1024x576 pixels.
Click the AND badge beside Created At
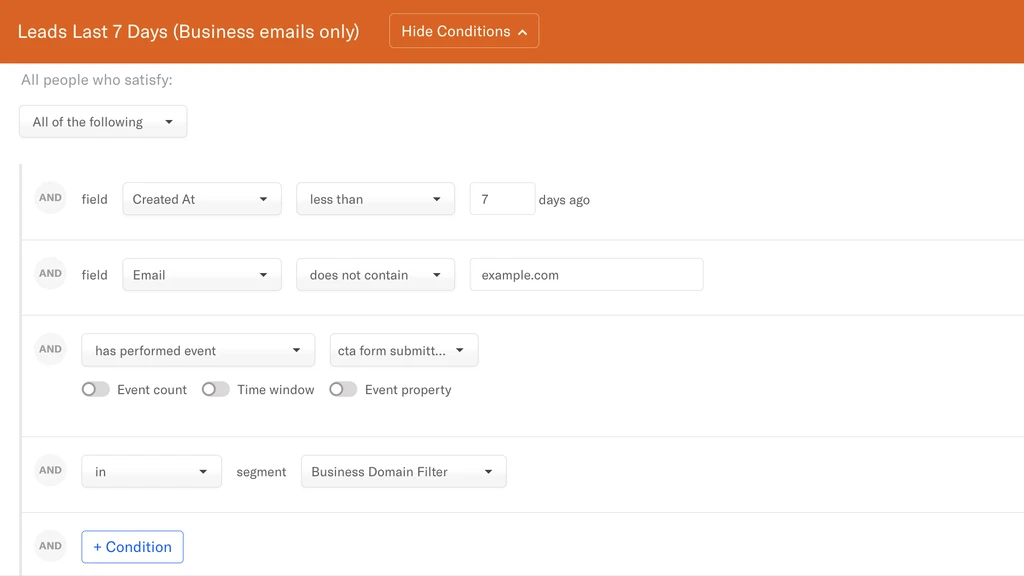(x=50, y=198)
